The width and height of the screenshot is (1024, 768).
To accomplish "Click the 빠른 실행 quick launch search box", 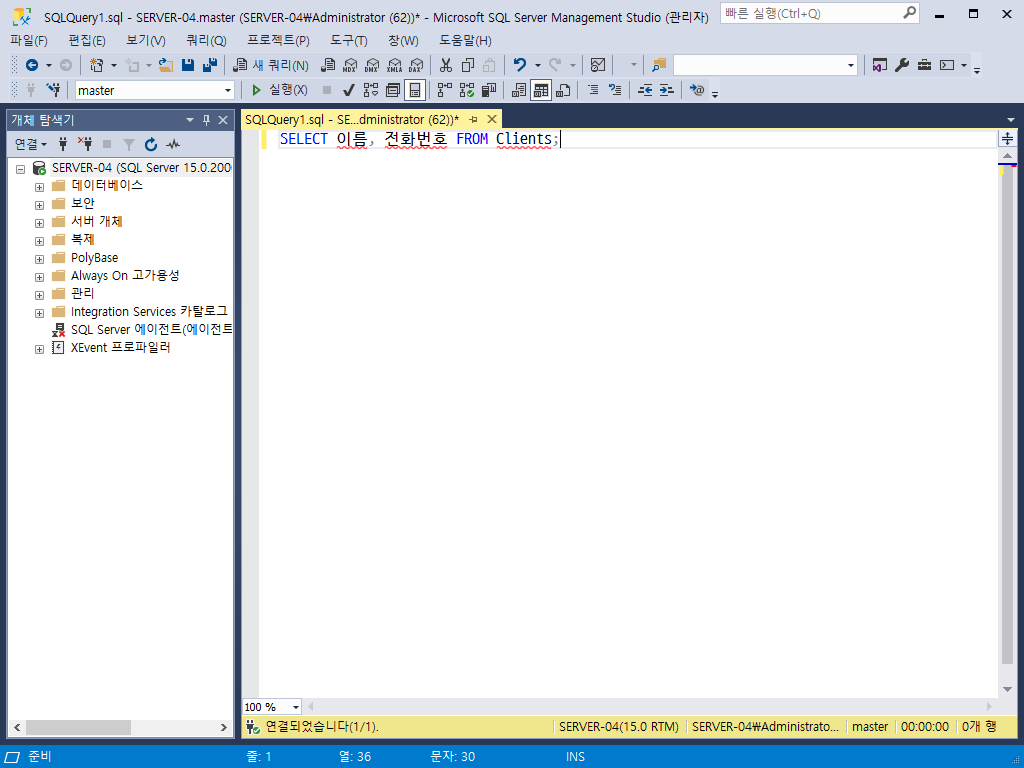I will (820, 13).
